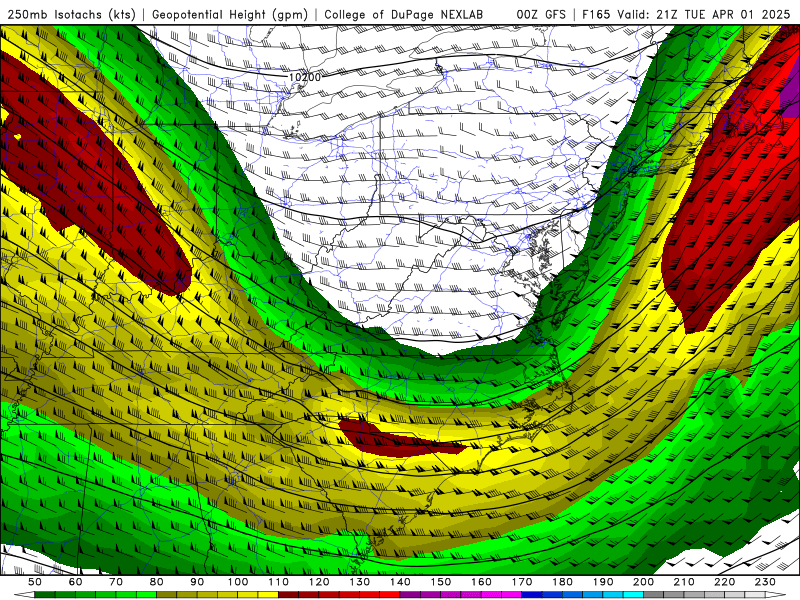Click the "21Z TUE APR 01 2025" valid time
The image size is (800, 600).
723,15
